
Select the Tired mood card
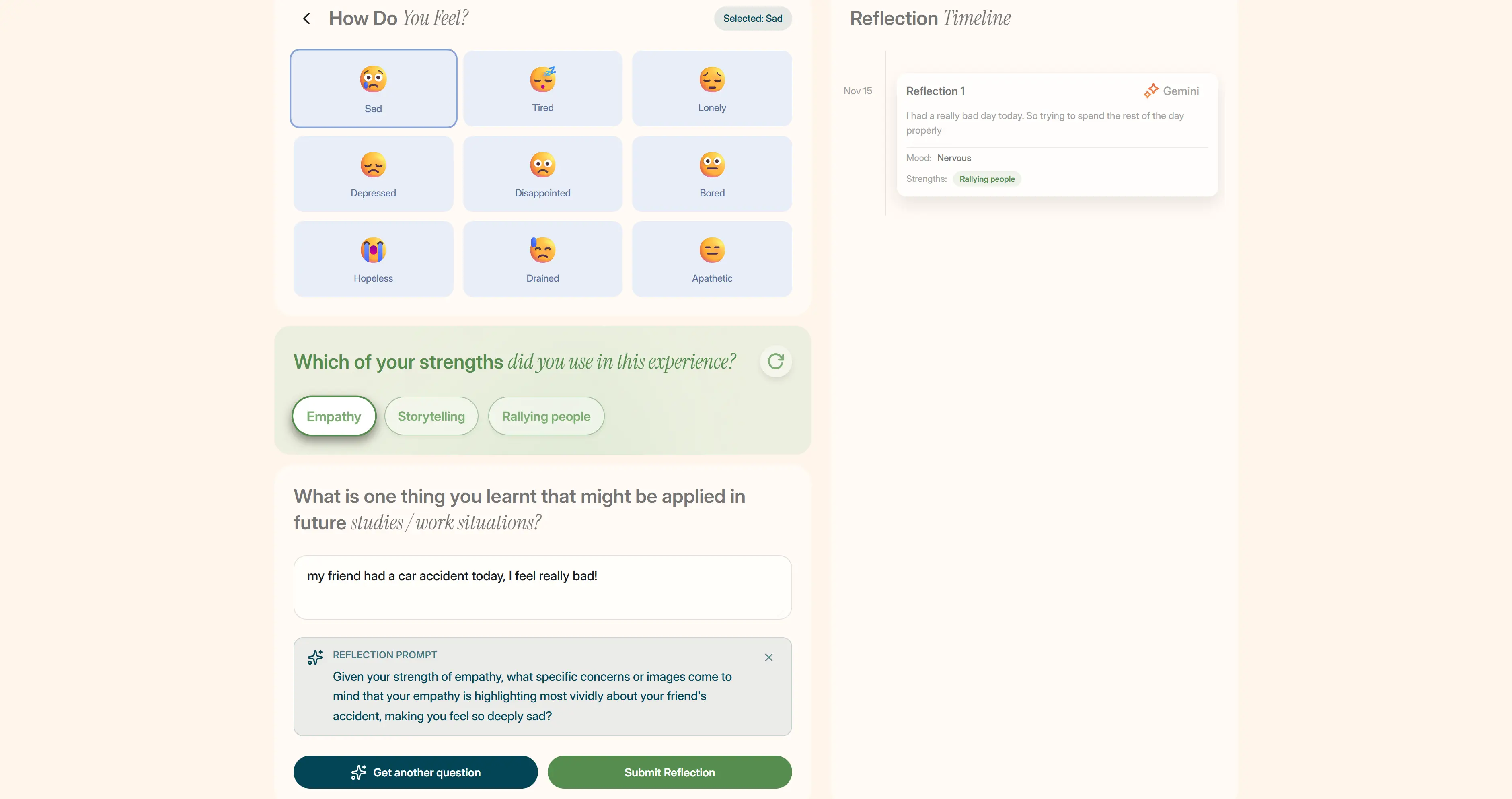542,88
